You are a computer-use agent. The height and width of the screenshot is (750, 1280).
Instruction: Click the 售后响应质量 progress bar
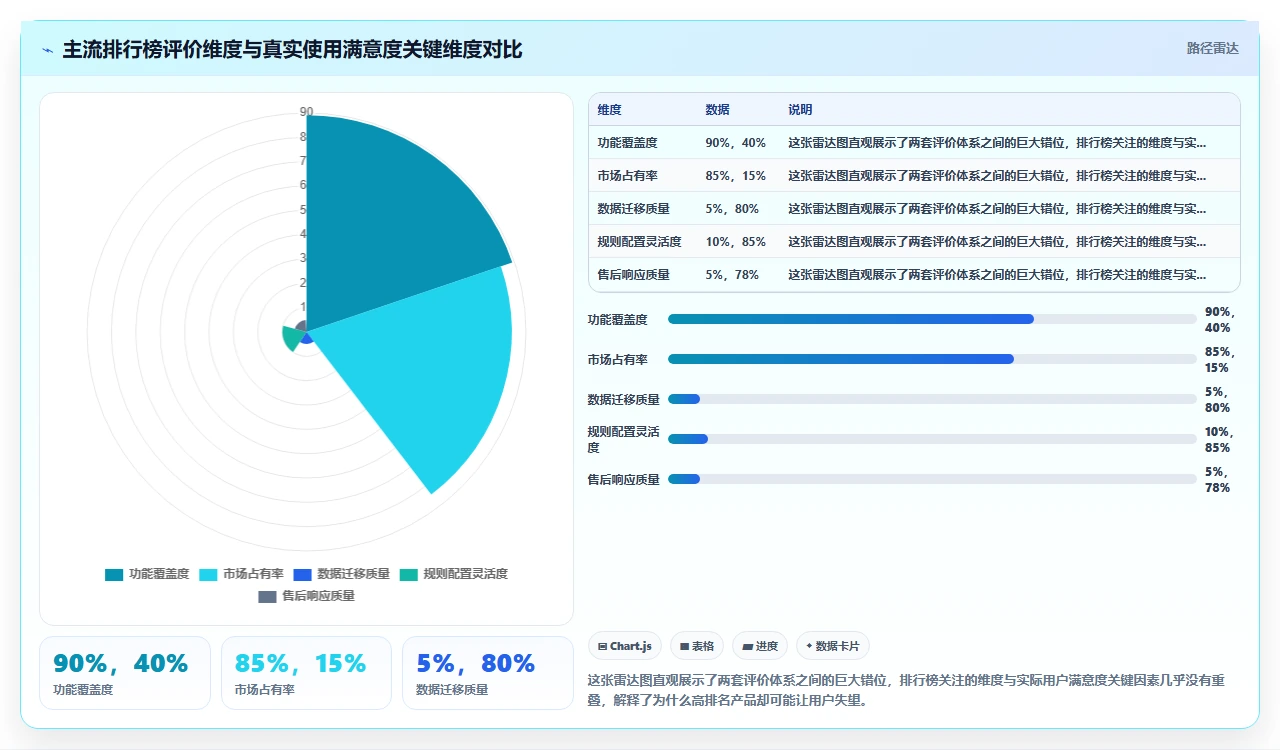(932, 479)
